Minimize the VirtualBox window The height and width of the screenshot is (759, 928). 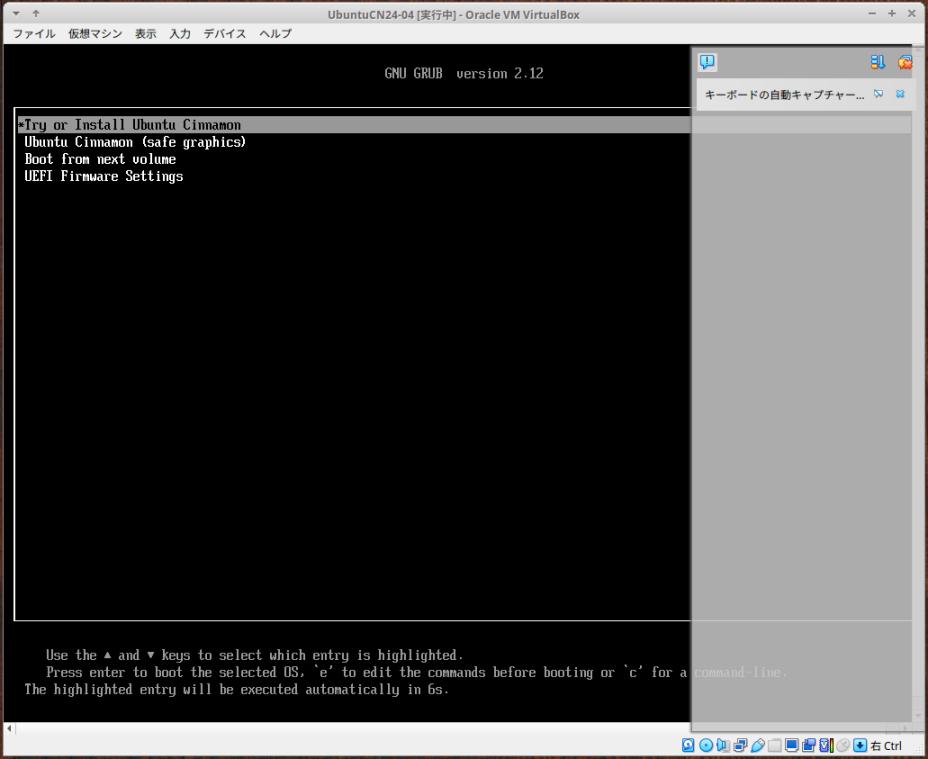tap(872, 13)
